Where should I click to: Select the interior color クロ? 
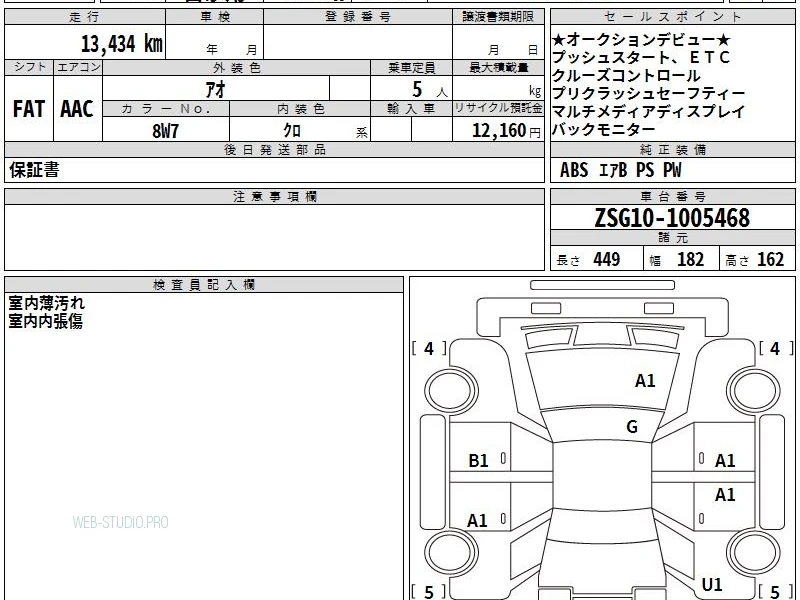click(292, 131)
